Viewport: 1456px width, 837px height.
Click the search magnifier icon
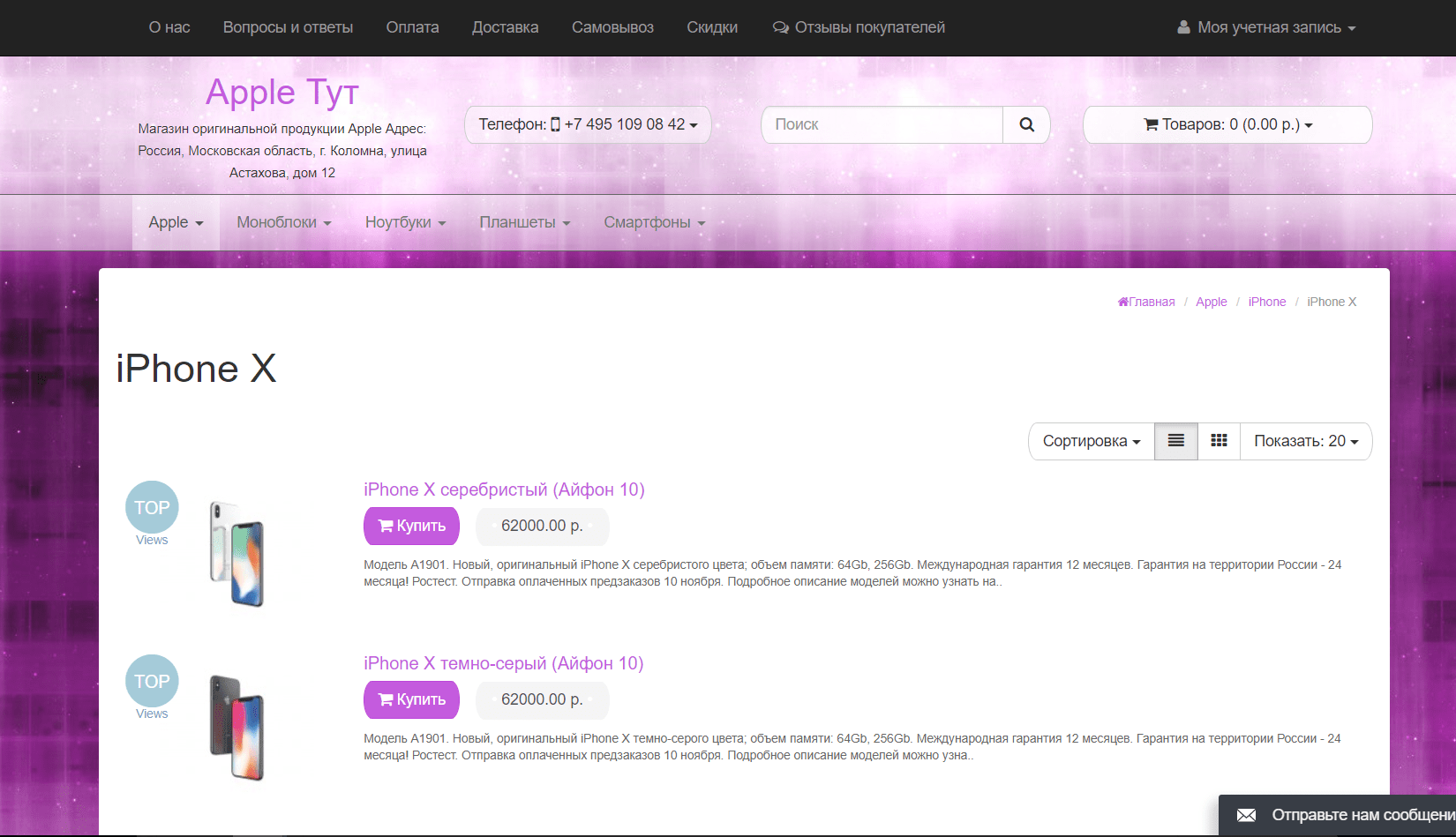(1025, 124)
